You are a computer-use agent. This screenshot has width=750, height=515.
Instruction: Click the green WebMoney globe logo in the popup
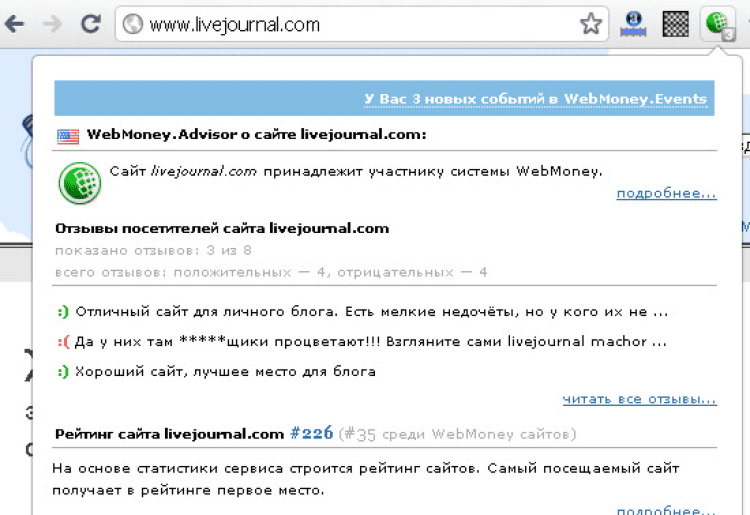tap(80, 183)
